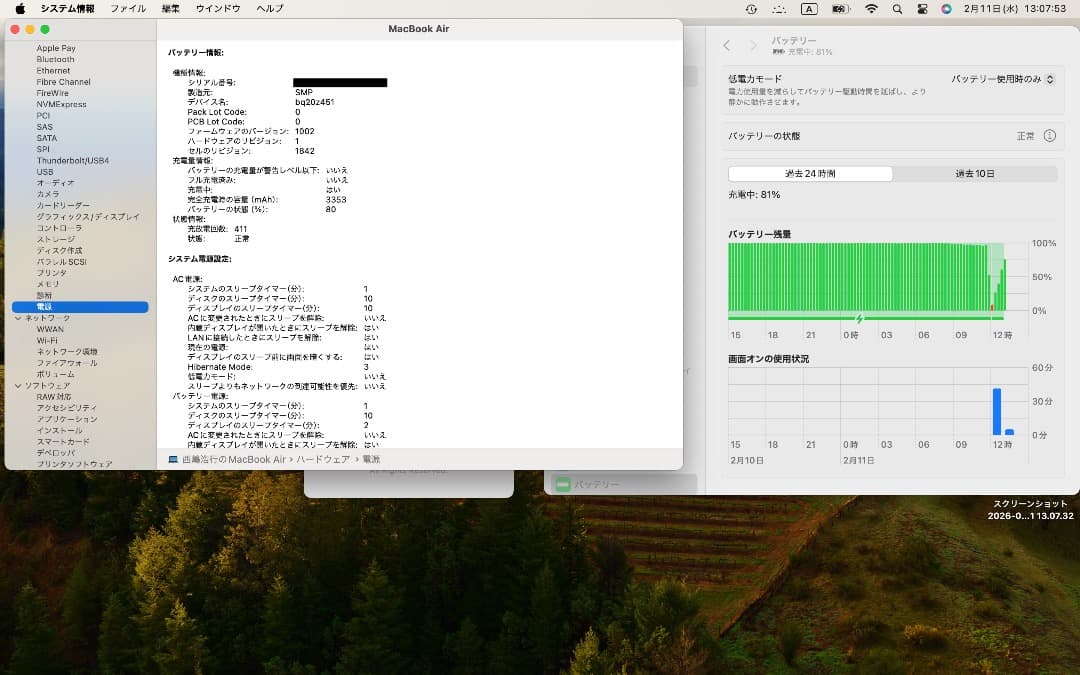The height and width of the screenshot is (675, 1080).
Task: Open the ファイル menu in the menu bar
Action: tap(128, 8)
